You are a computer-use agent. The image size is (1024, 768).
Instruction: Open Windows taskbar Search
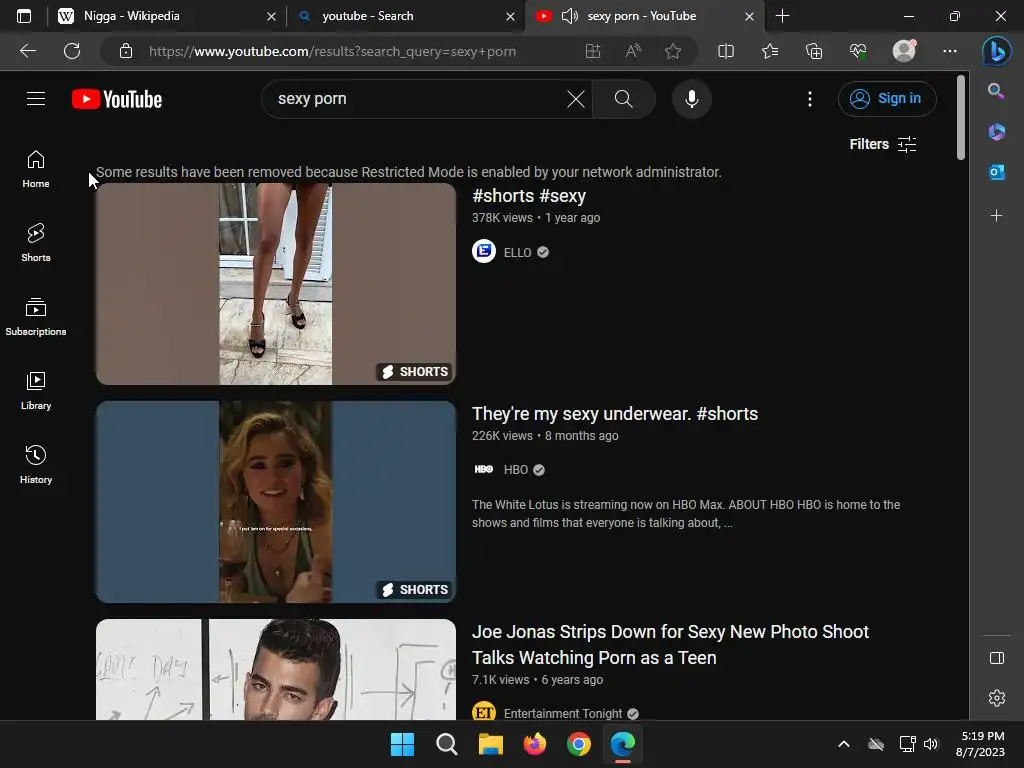click(447, 744)
